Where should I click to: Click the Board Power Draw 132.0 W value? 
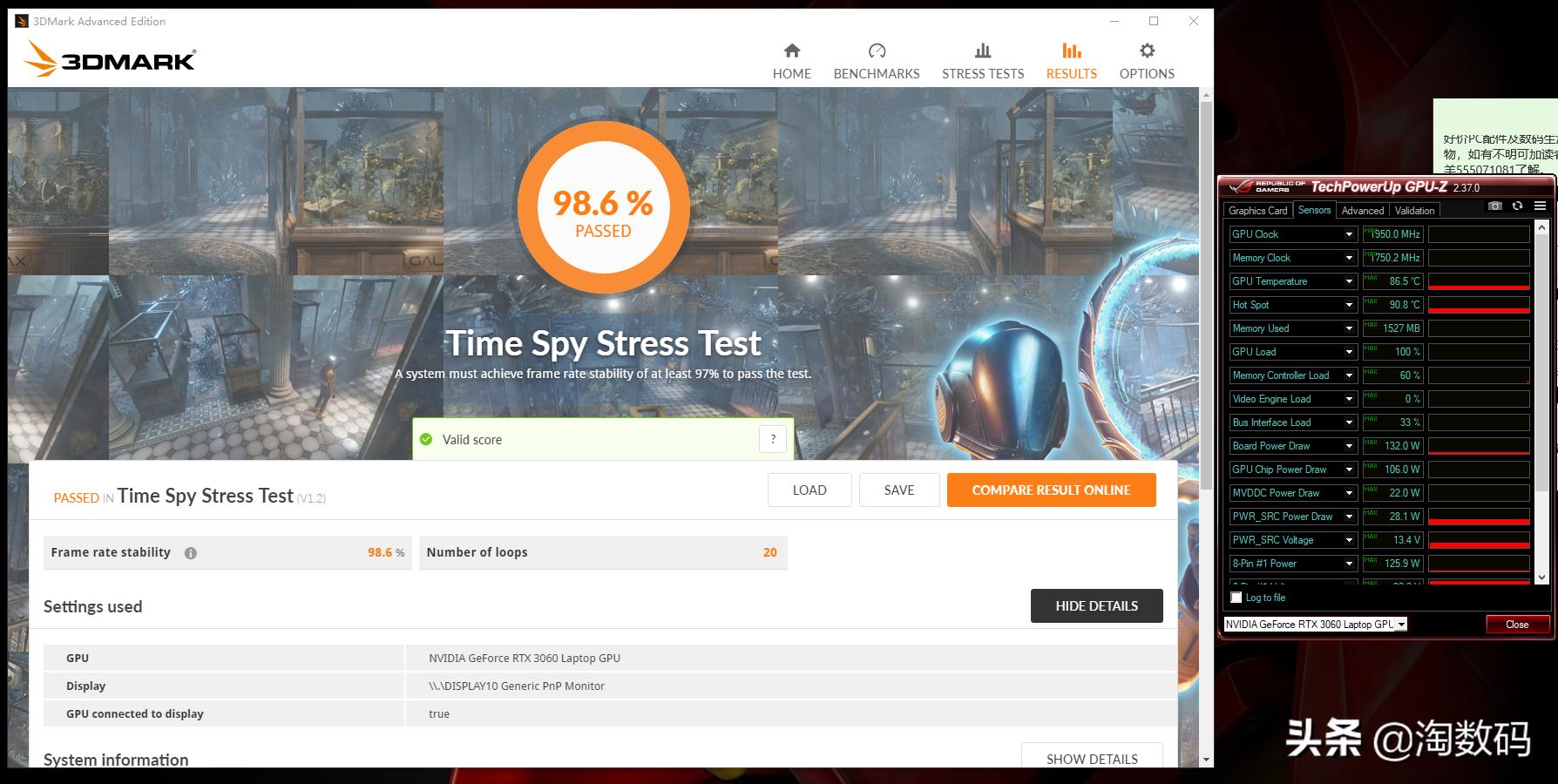click(1392, 446)
